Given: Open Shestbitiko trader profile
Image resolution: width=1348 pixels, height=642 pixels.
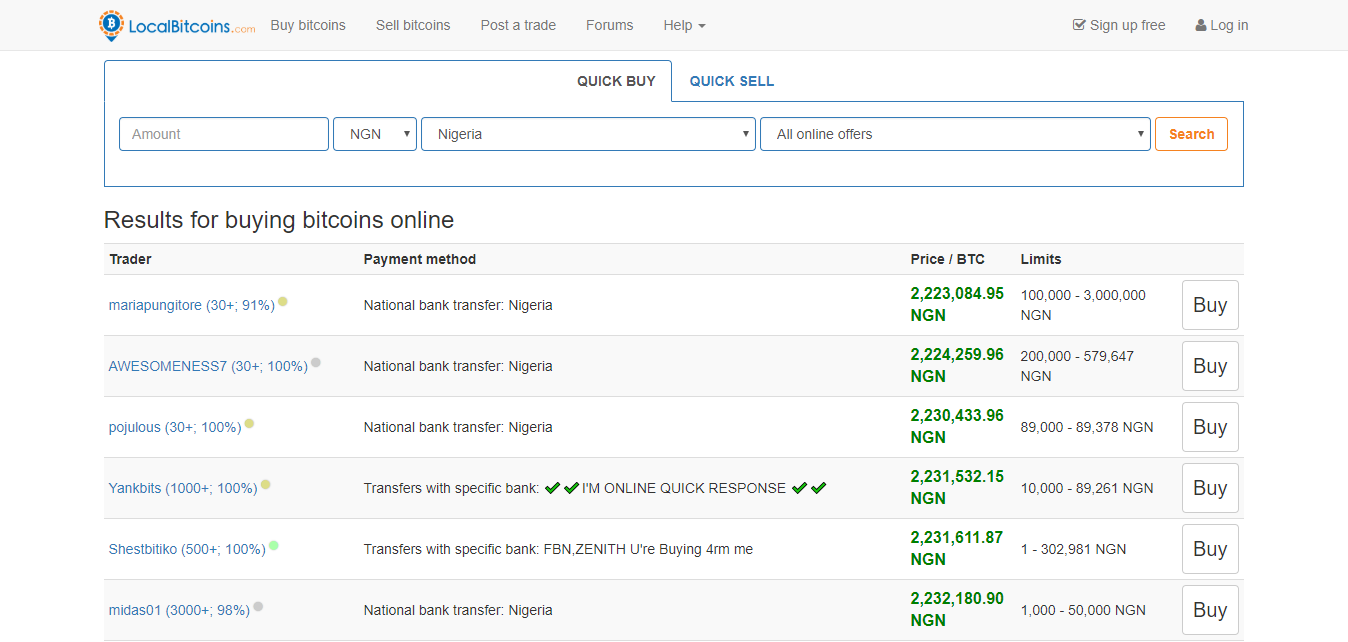Looking at the screenshot, I should tap(187, 549).
